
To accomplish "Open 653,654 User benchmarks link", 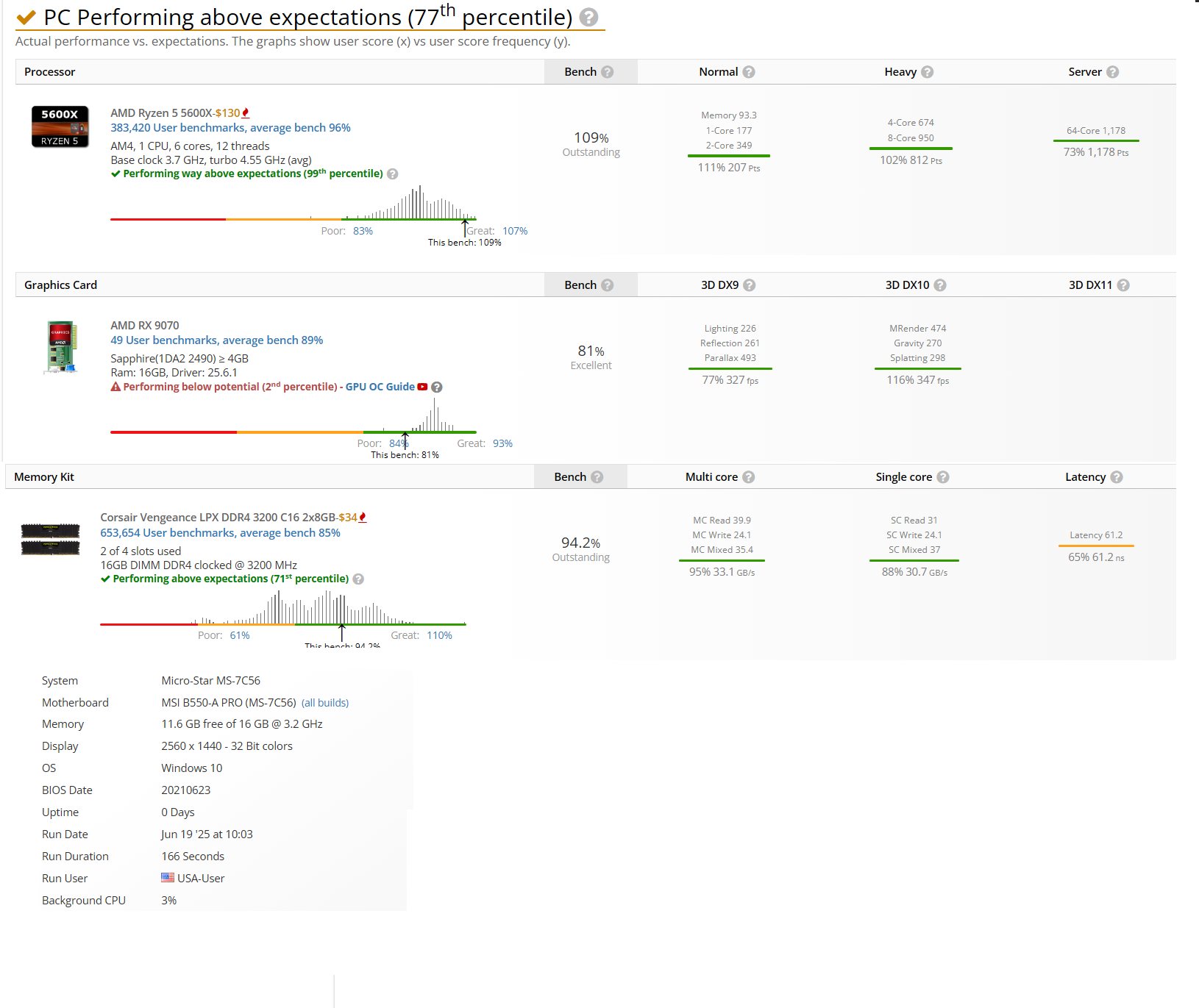I will point(220,533).
